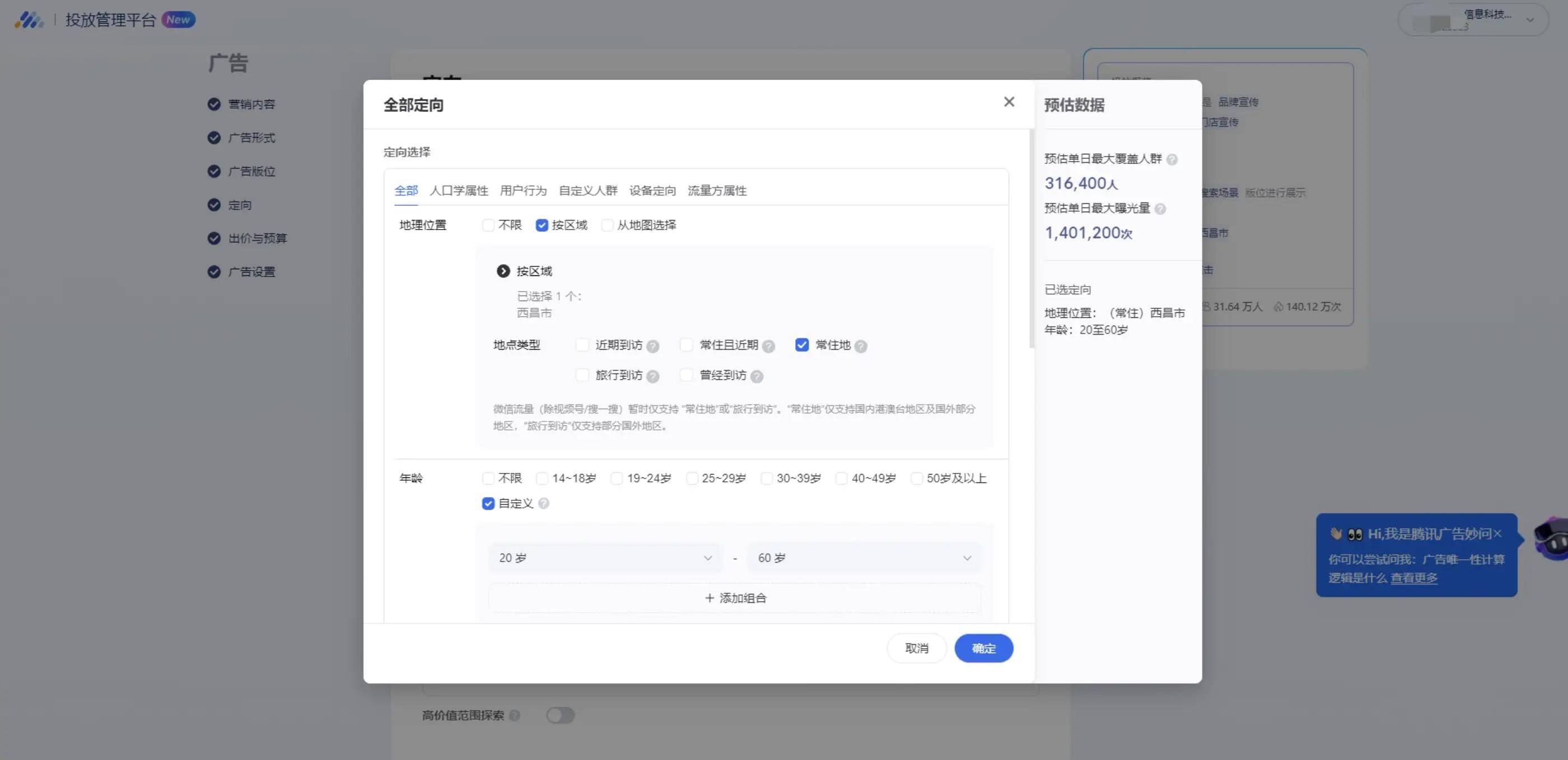
Task: Go to 出价与预算 step in sidebar
Action: pyautogui.click(x=258, y=238)
